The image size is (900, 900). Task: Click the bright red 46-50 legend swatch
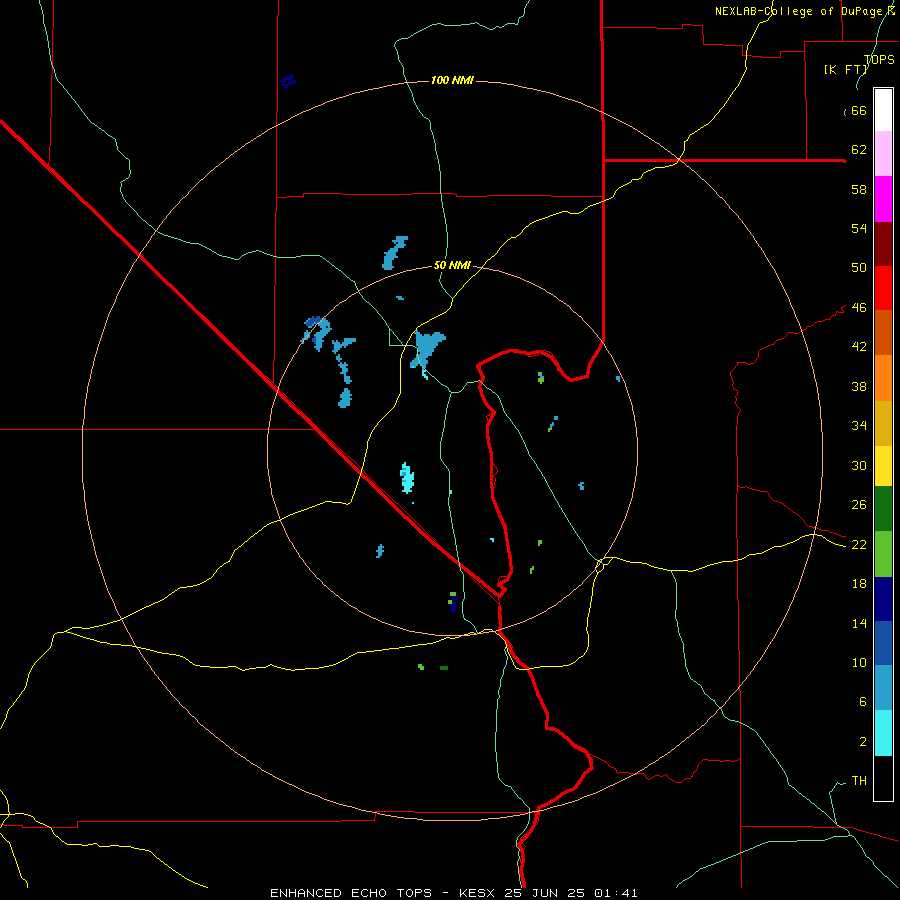(883, 288)
